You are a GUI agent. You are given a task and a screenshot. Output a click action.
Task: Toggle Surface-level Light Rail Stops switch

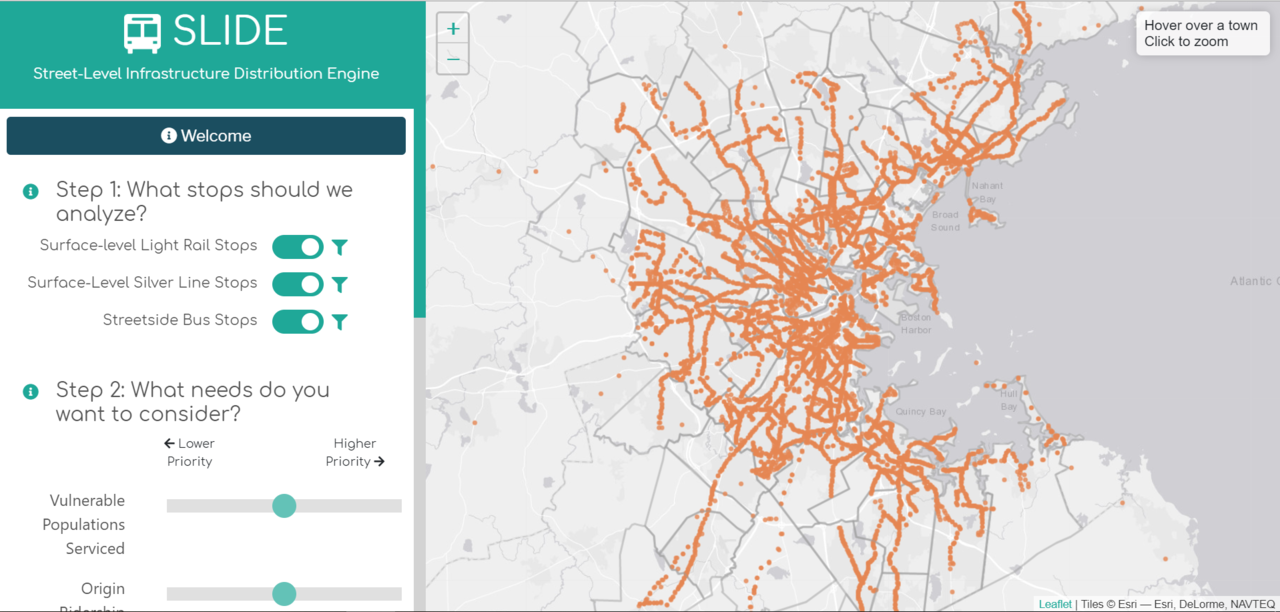click(x=298, y=247)
